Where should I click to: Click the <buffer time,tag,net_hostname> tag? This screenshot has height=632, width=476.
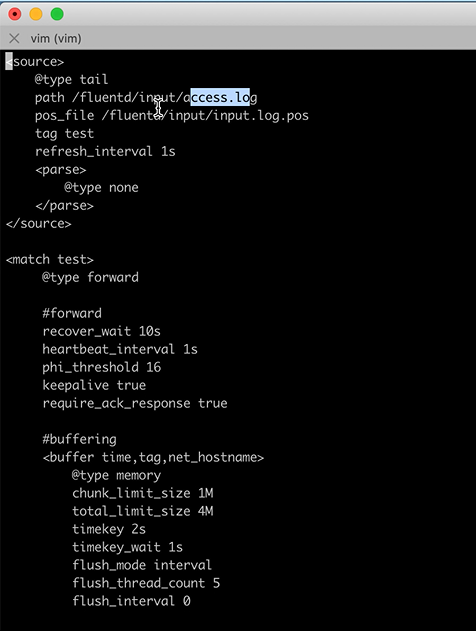coord(153,457)
